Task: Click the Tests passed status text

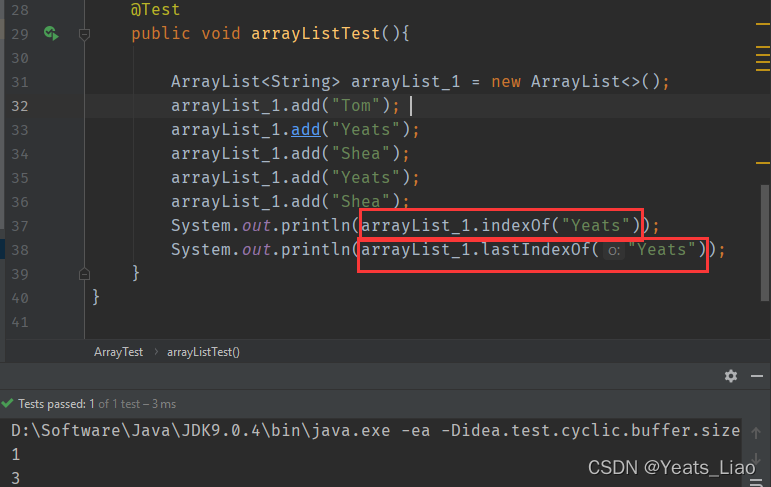Action: point(97,404)
